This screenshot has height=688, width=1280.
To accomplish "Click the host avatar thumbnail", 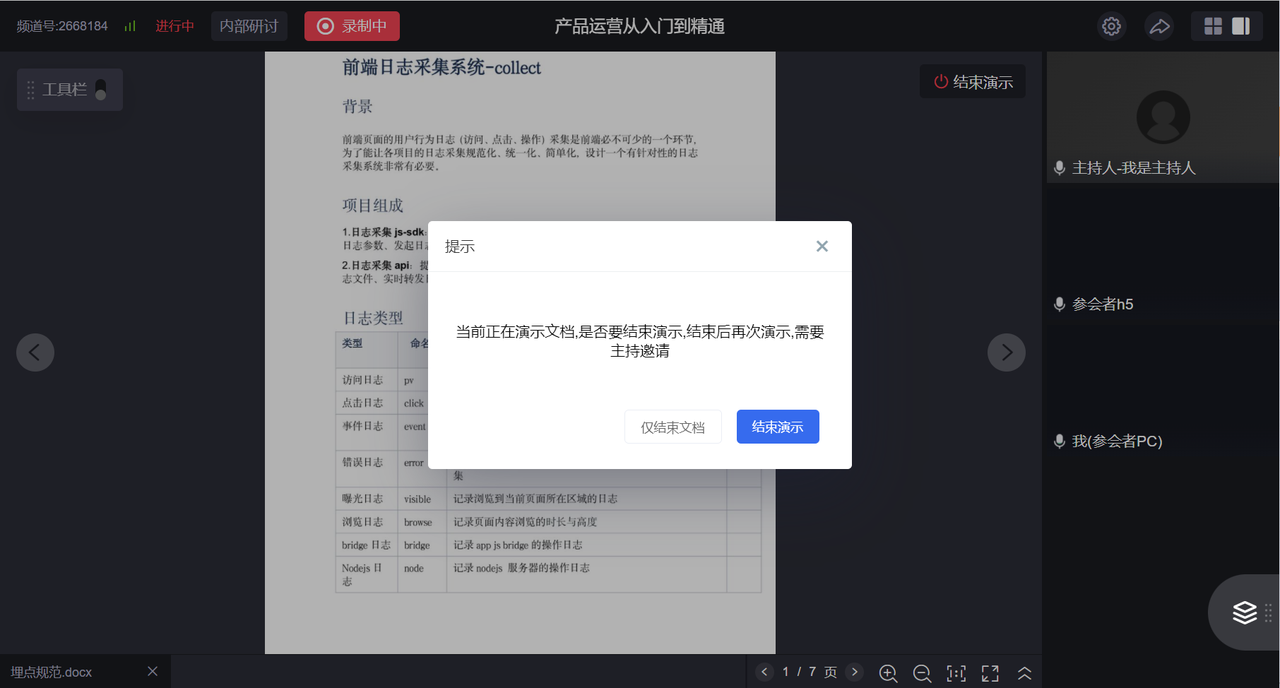I will coord(1163,117).
